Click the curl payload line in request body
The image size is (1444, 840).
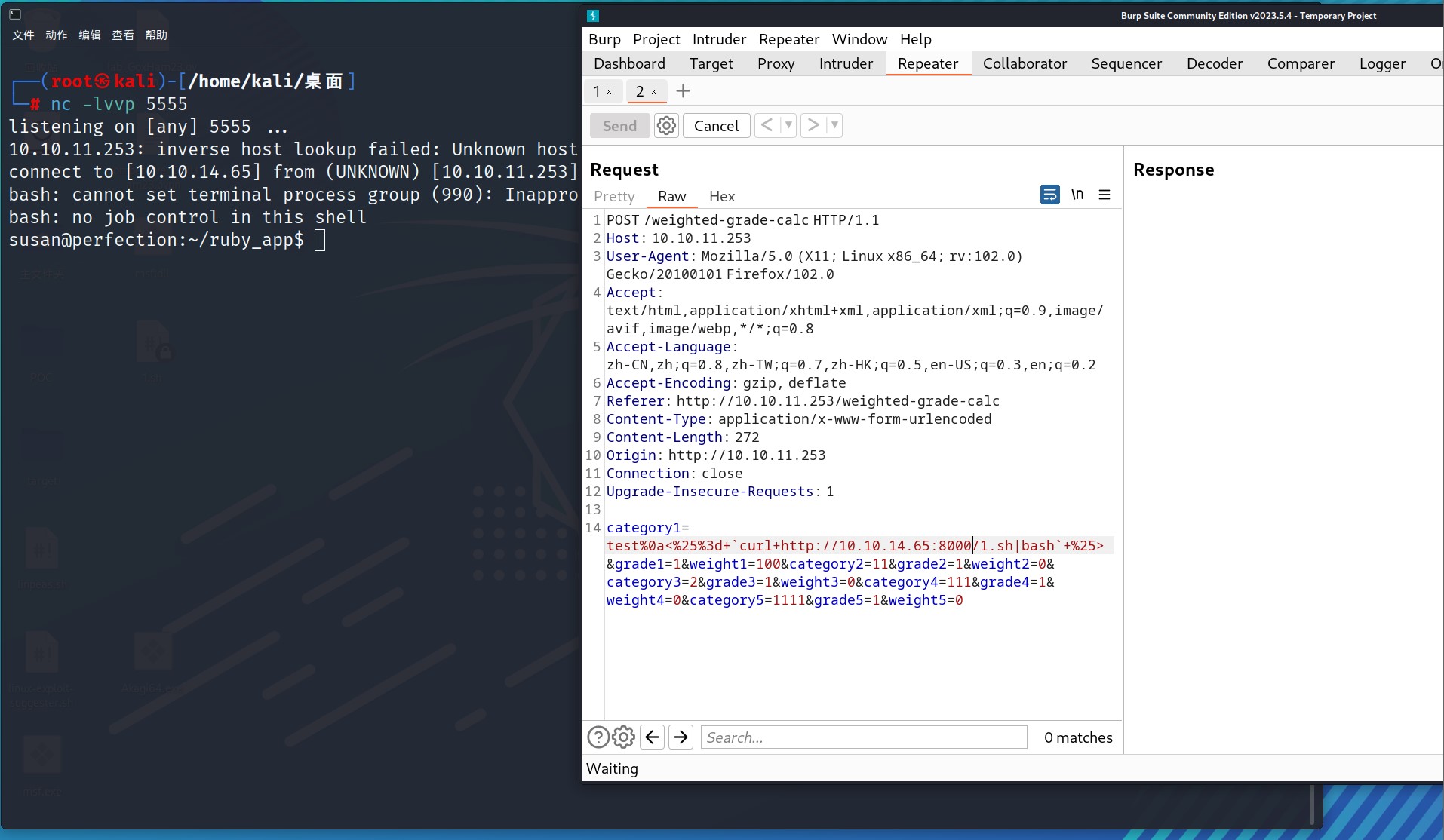855,546
